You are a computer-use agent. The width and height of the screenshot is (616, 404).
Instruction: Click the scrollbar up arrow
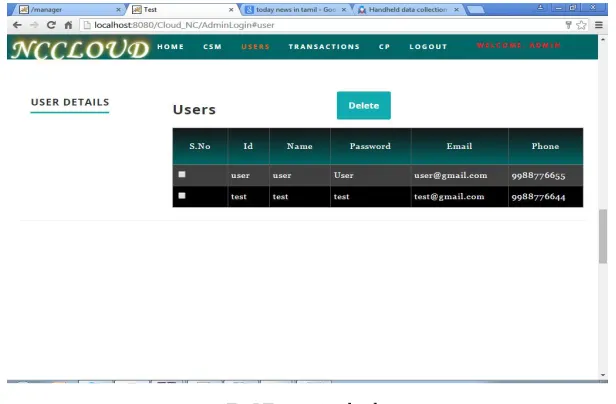[603, 39]
